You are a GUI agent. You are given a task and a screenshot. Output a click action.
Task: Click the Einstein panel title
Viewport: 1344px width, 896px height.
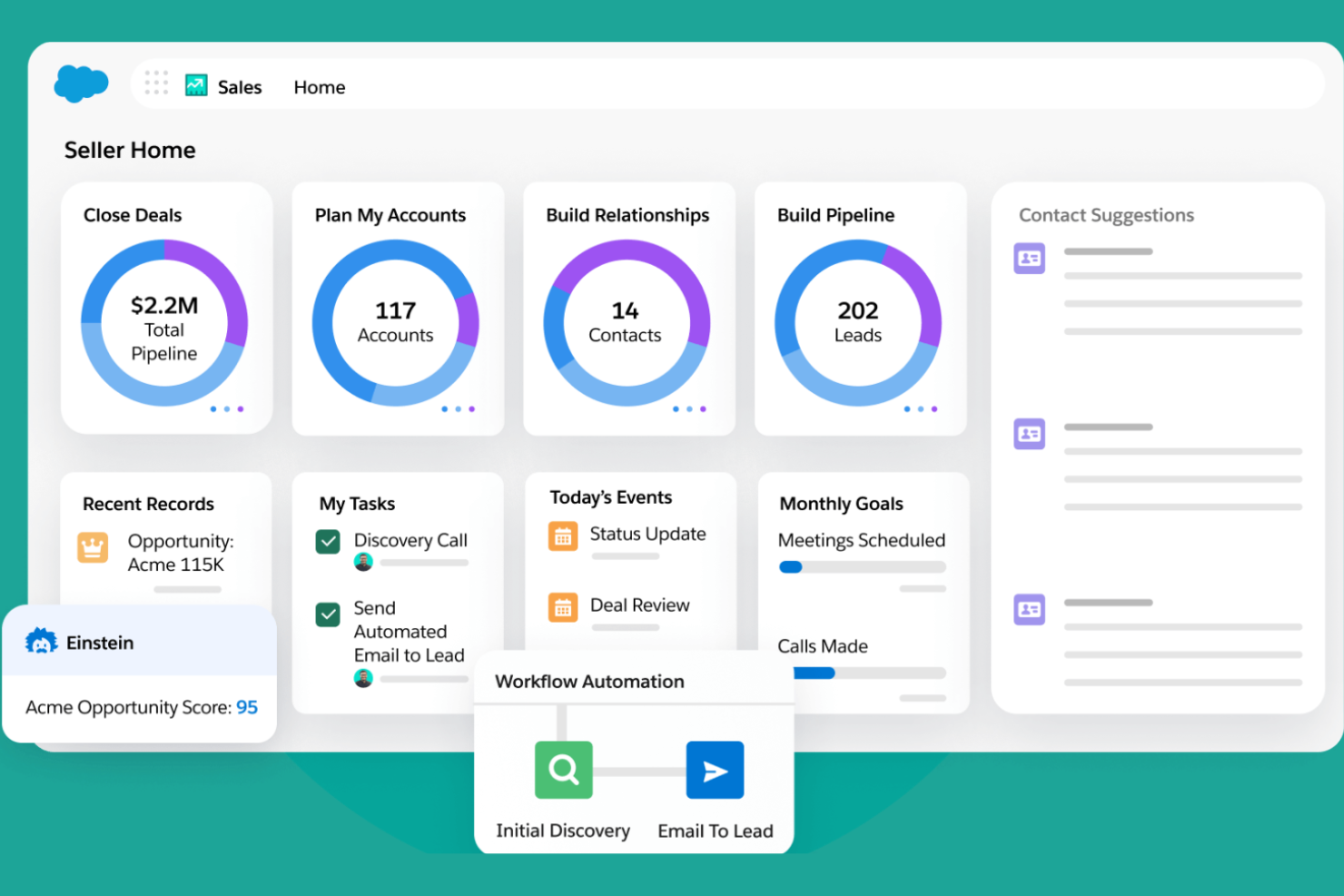(x=100, y=643)
